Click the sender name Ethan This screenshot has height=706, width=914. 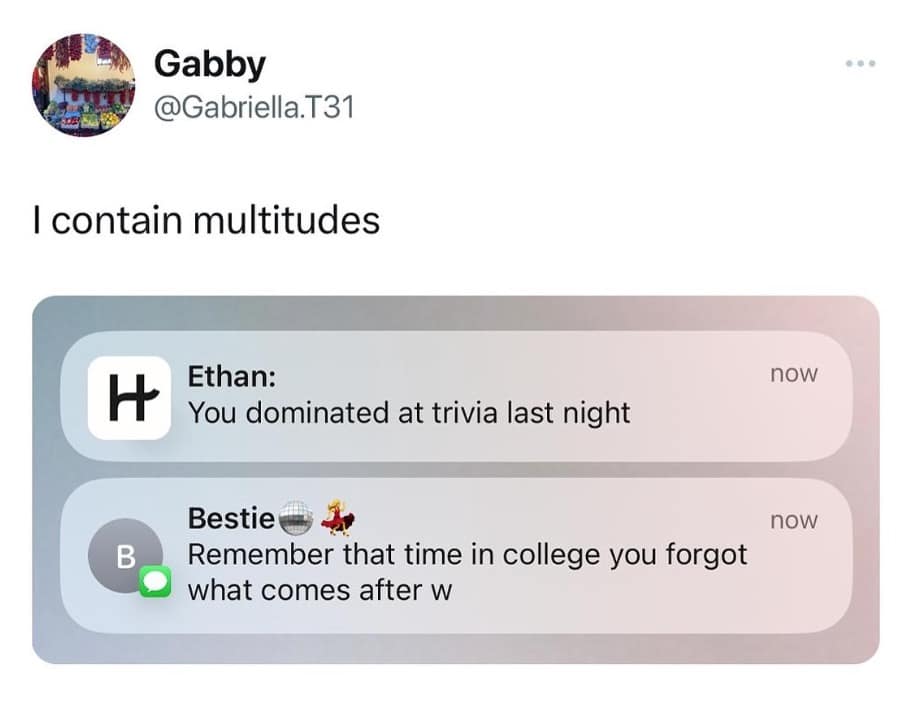coord(232,377)
